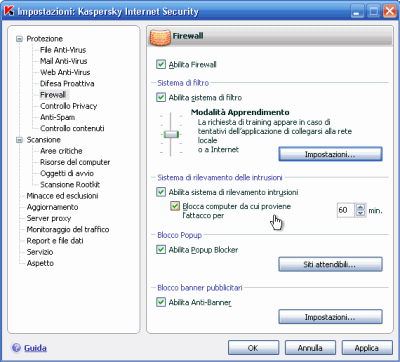Screen dimensions: 400x362
Task: Open Controllo contenuti settings
Action: (x=72, y=128)
